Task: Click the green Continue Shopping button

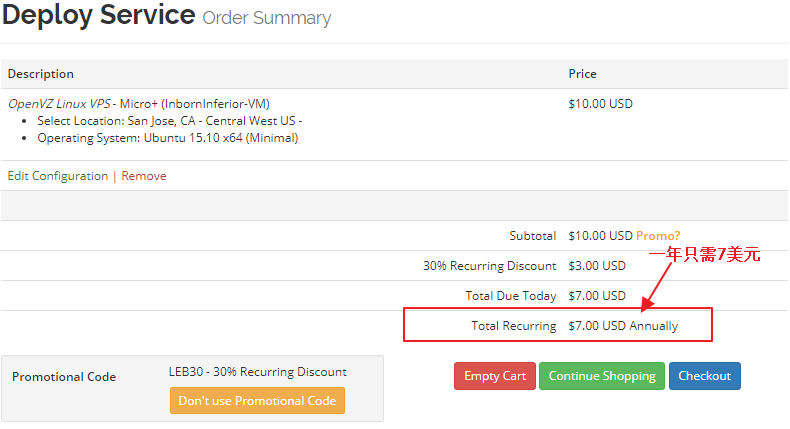Action: [602, 376]
